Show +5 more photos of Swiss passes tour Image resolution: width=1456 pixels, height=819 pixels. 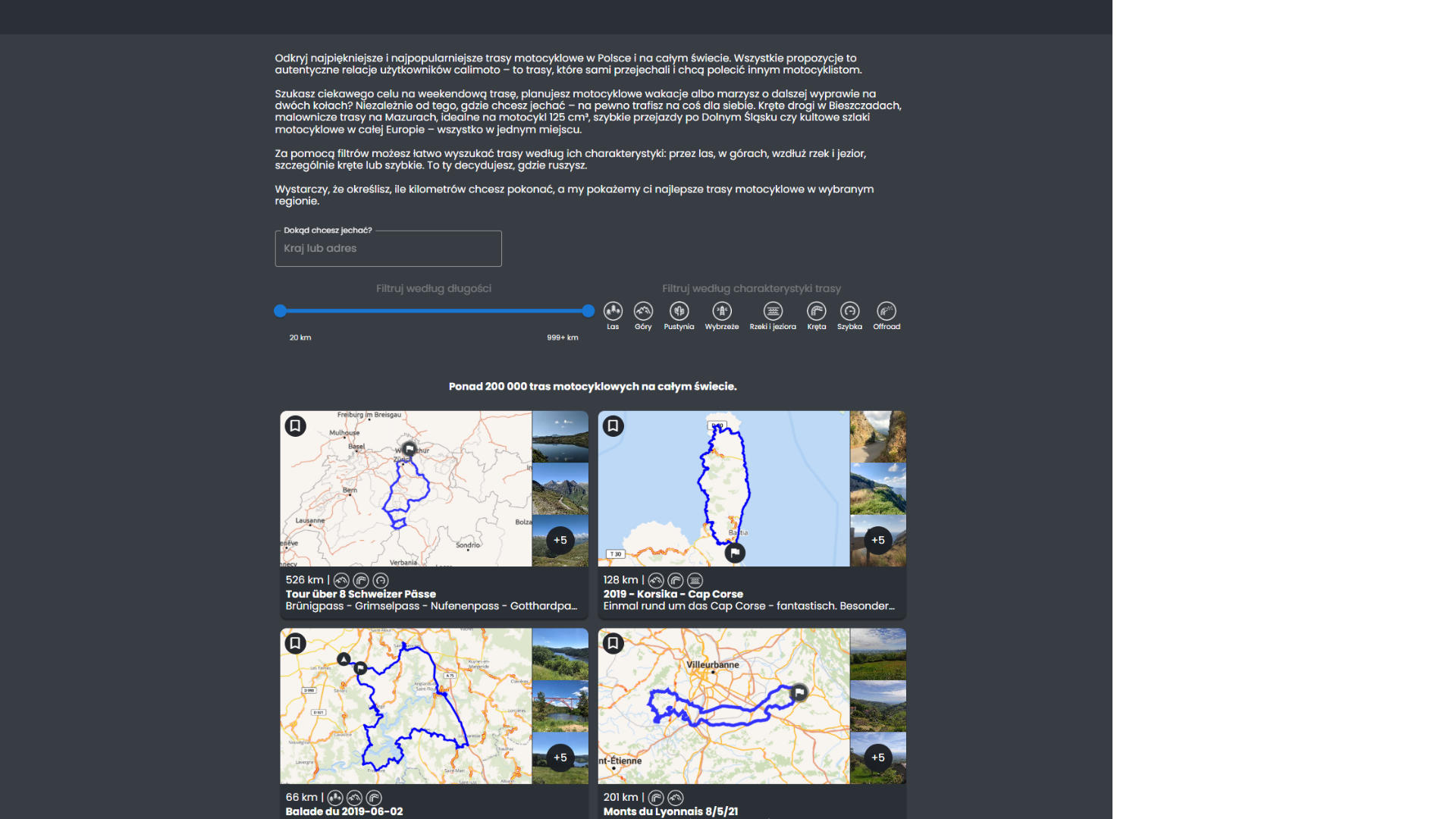tap(560, 541)
